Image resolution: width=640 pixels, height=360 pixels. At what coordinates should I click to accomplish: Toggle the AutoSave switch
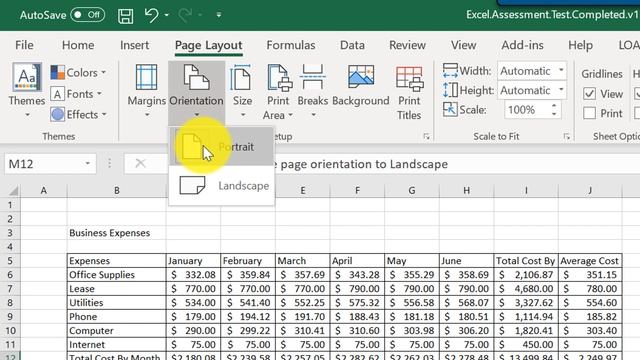click(87, 15)
